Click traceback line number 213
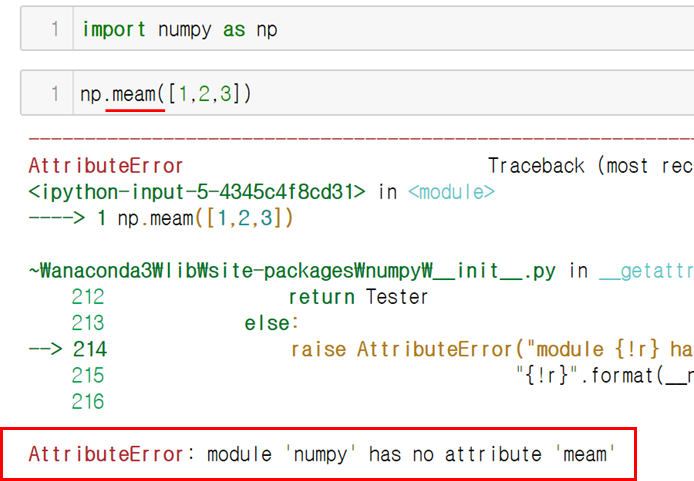The width and height of the screenshot is (694, 481). pos(88,323)
